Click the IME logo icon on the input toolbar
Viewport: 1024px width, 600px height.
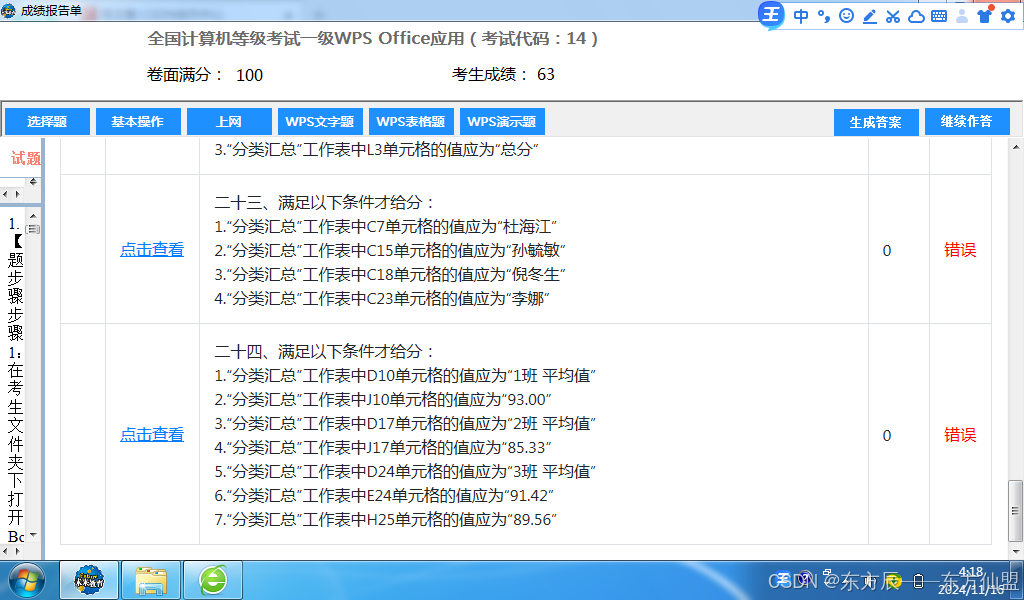[771, 15]
